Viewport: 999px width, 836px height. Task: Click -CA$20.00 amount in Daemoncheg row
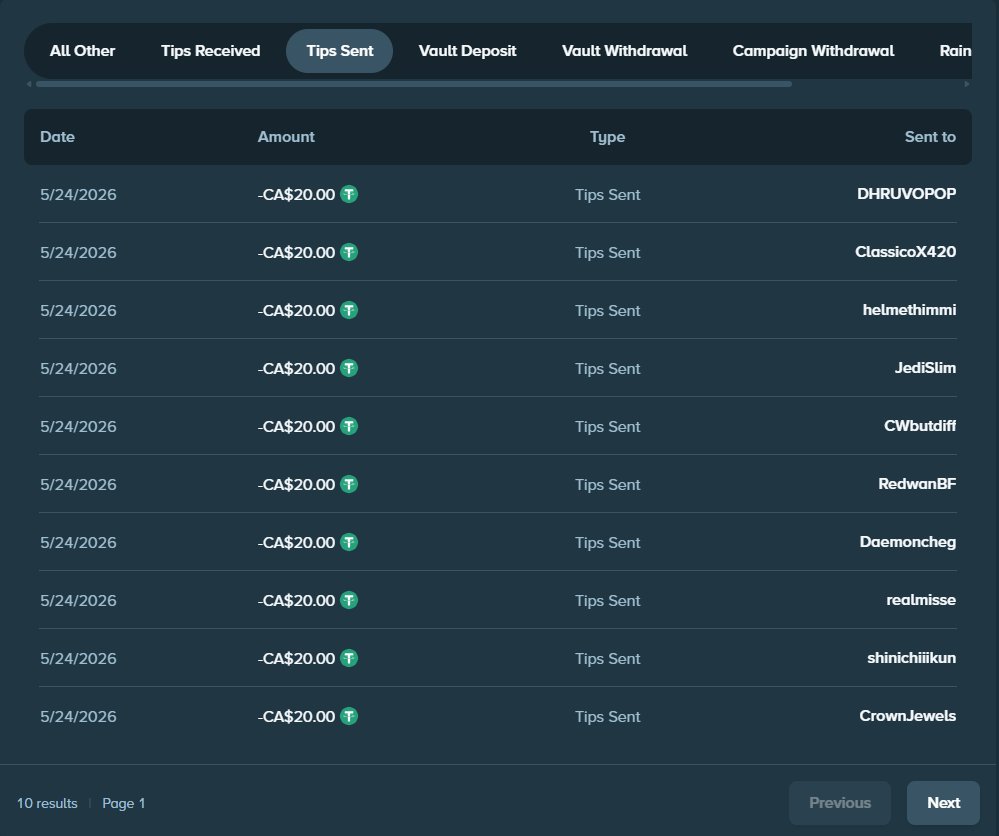296,542
